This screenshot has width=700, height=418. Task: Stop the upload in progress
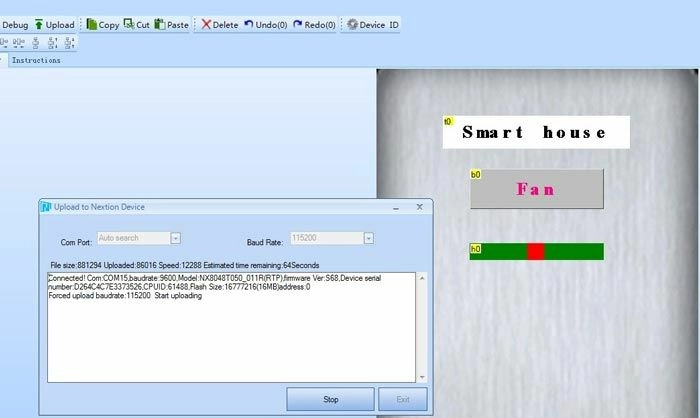[x=330, y=399]
